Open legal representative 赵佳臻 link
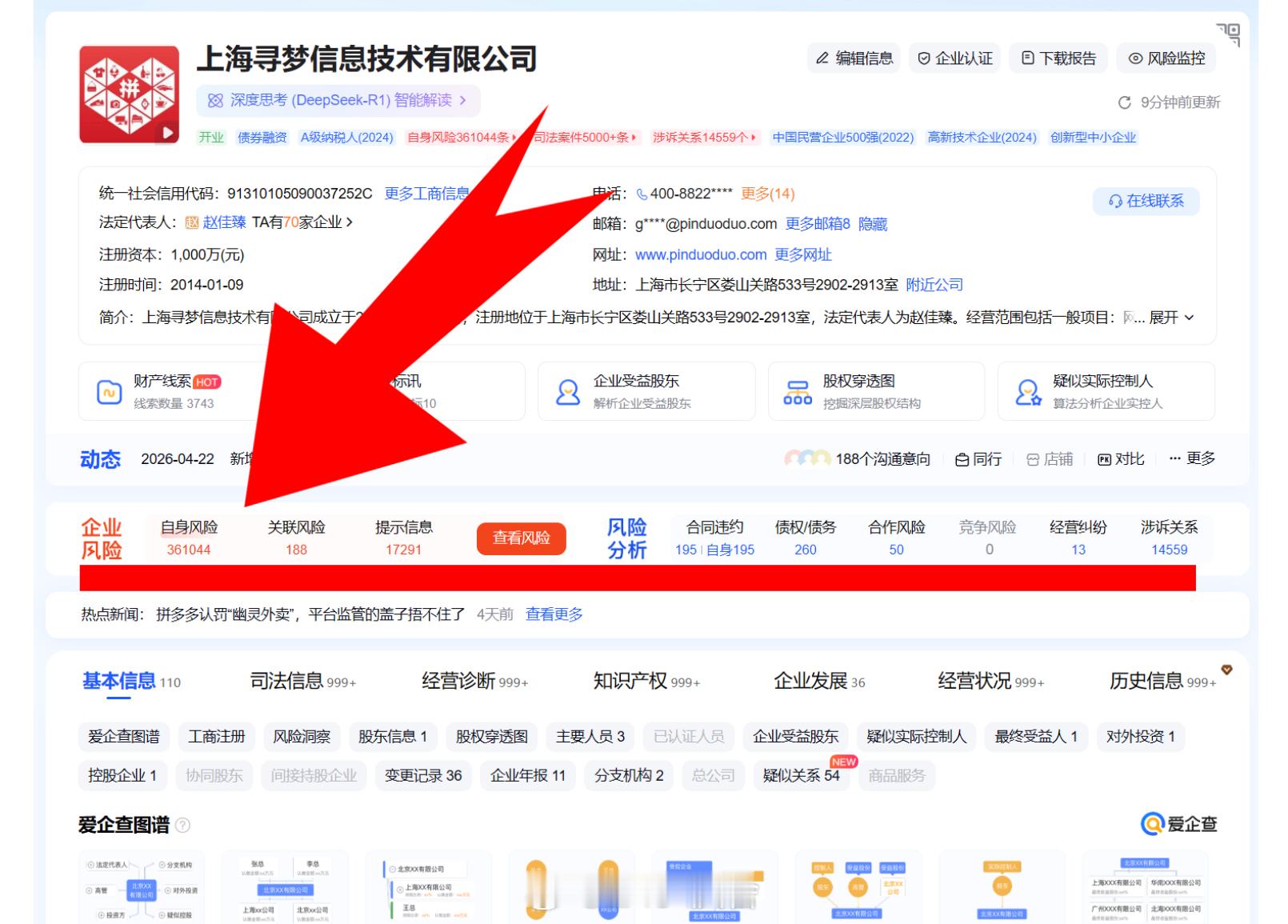This screenshot has width=1288, height=924. (224, 222)
